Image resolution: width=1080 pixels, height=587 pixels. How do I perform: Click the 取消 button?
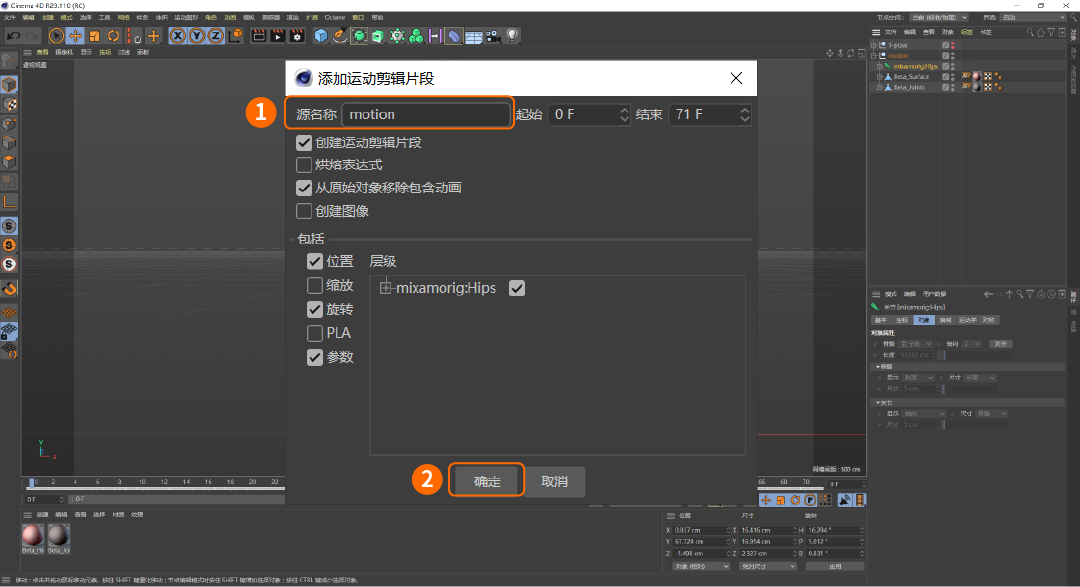pos(555,482)
